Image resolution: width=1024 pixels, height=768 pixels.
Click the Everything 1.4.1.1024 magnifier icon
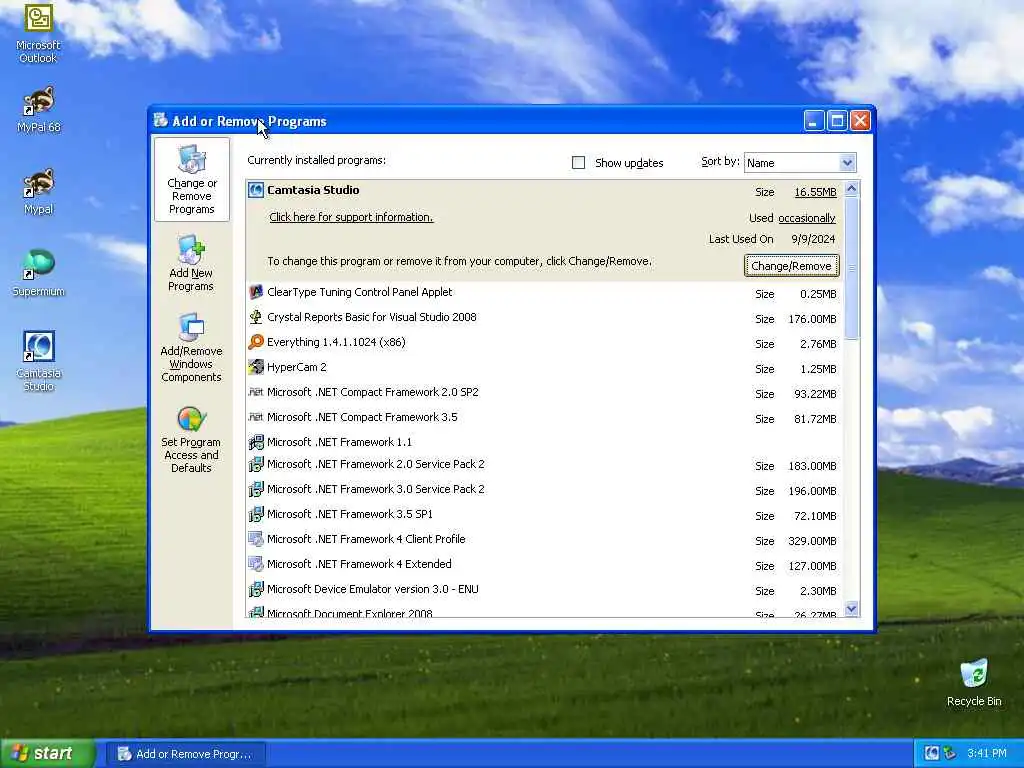click(x=256, y=342)
